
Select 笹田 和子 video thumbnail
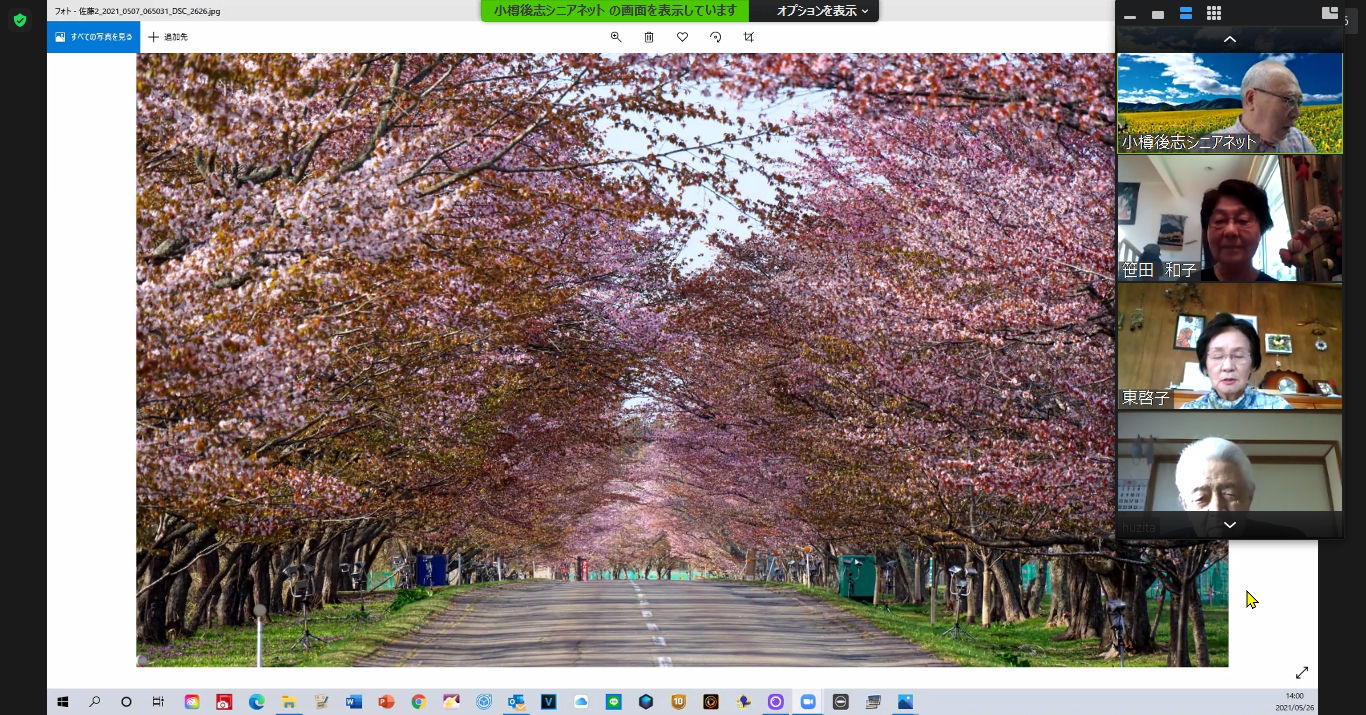pos(1229,218)
